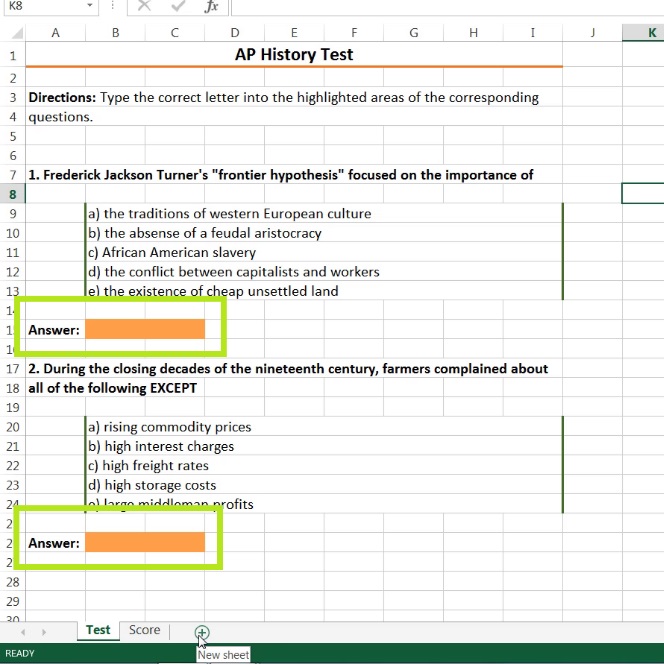The image size is (664, 664).
Task: Click the READY status bar indicator
Action: tap(19, 653)
